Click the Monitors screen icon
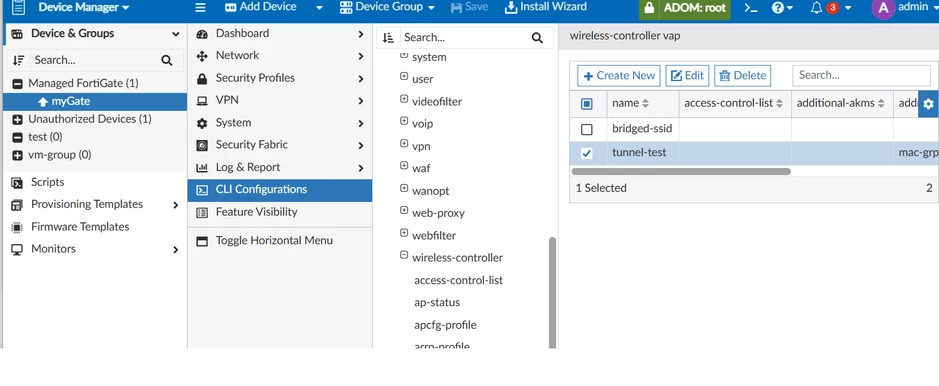Screen dimensions: 939x386 coord(17,249)
